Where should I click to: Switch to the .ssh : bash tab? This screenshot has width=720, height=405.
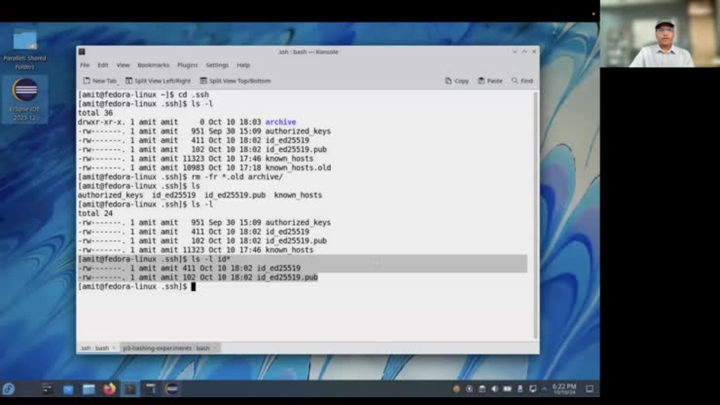[x=95, y=348]
